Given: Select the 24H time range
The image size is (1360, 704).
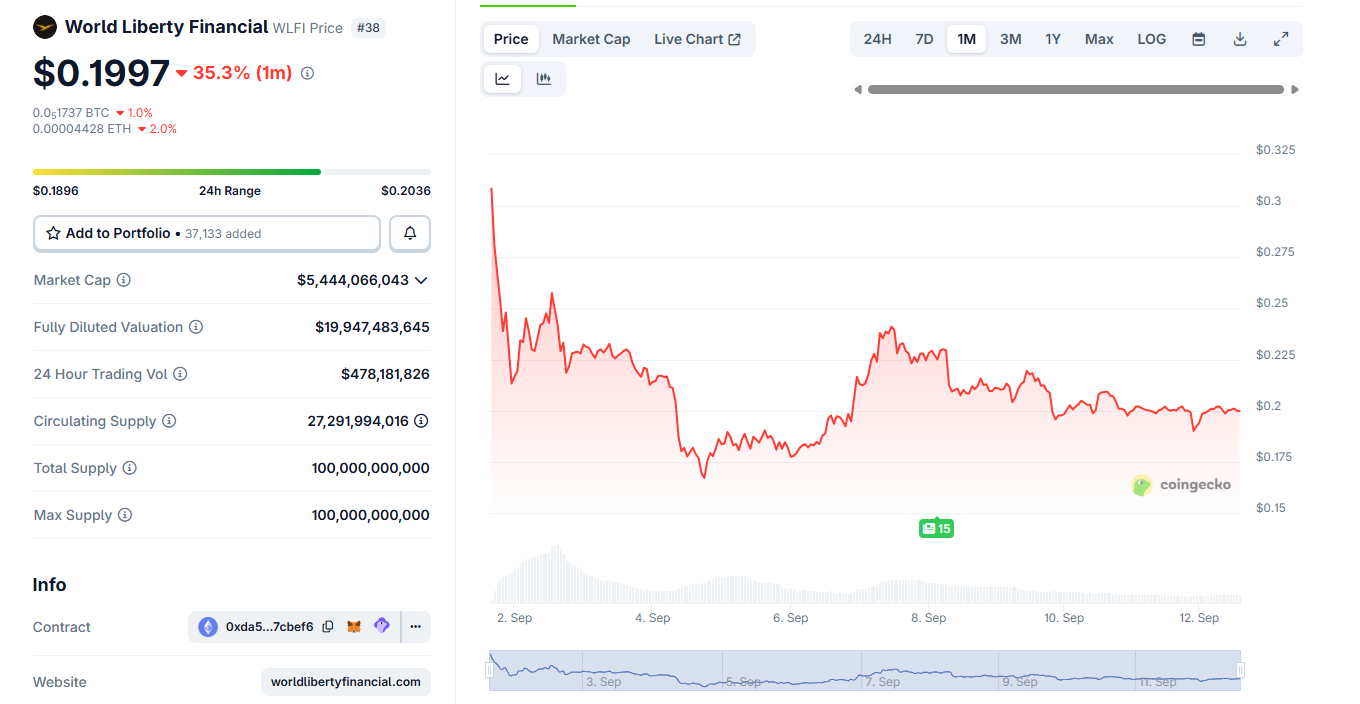Looking at the screenshot, I should pyautogui.click(x=877, y=39).
